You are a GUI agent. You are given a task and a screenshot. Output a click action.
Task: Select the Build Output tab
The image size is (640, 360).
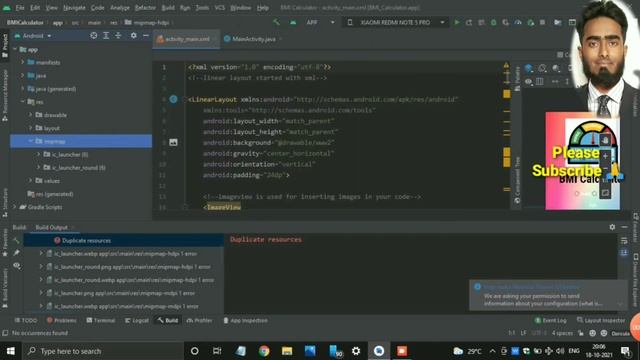pos(51,227)
